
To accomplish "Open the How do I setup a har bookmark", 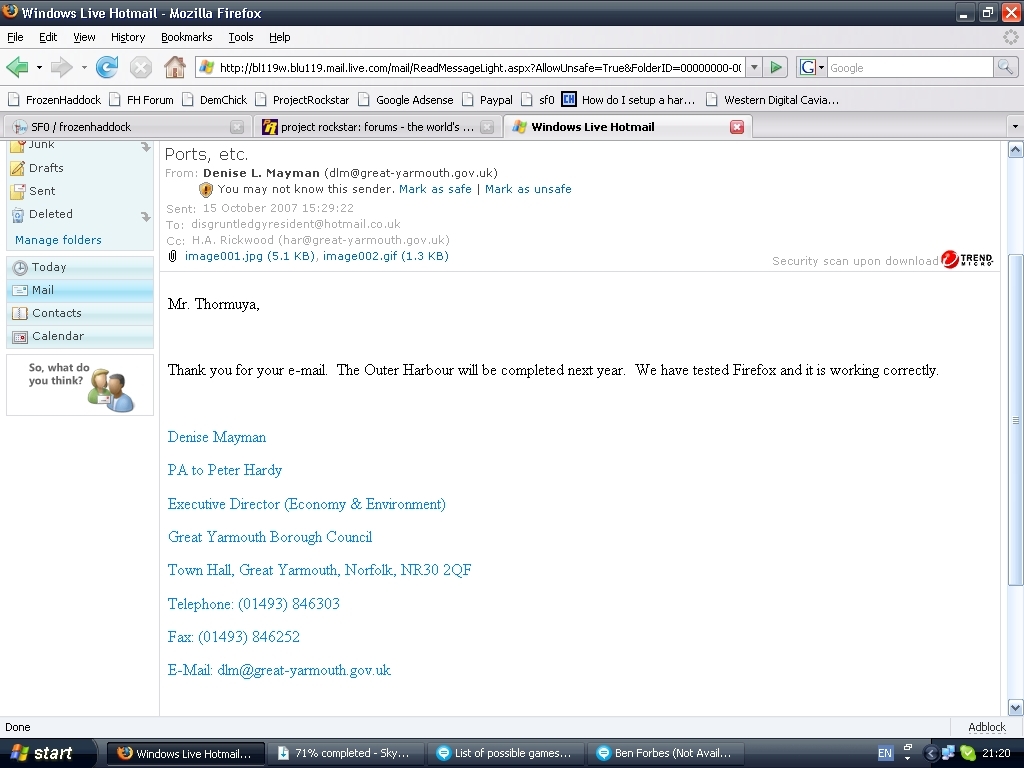I will pyautogui.click(x=629, y=100).
